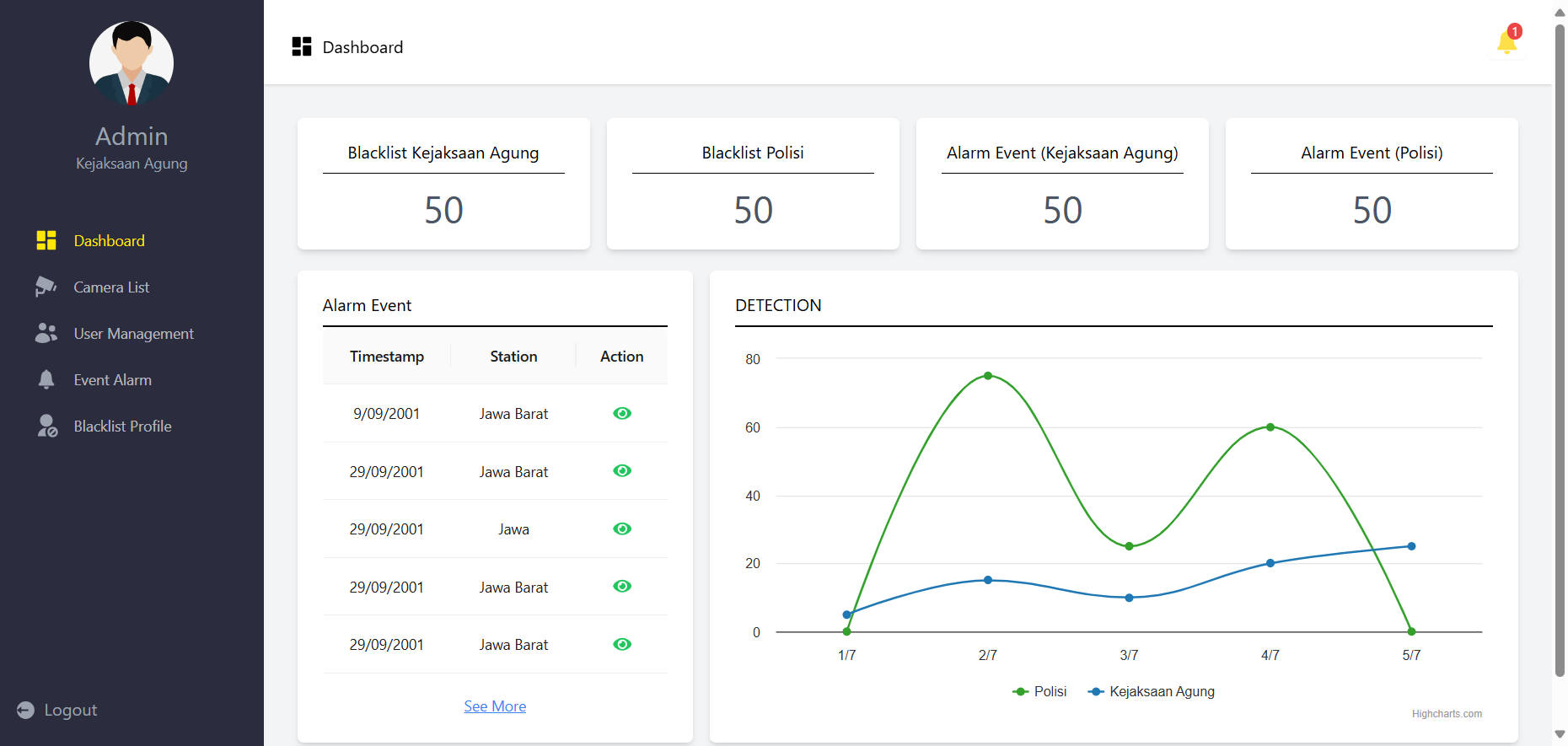Click the Event Alarm bell icon
The image size is (1568, 746).
(46, 380)
